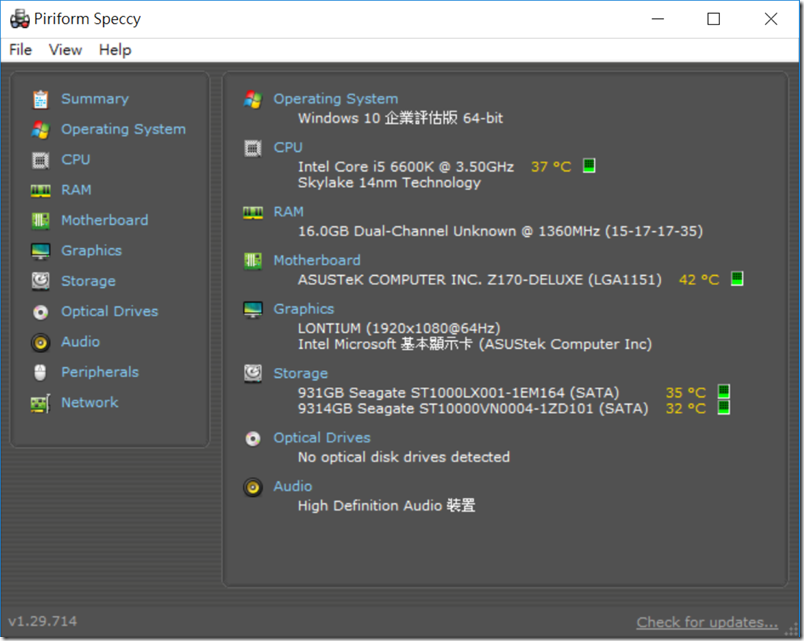Image resolution: width=804 pixels, height=641 pixels.
Task: Show Optical Drives section from sidebar
Action: click(x=110, y=311)
